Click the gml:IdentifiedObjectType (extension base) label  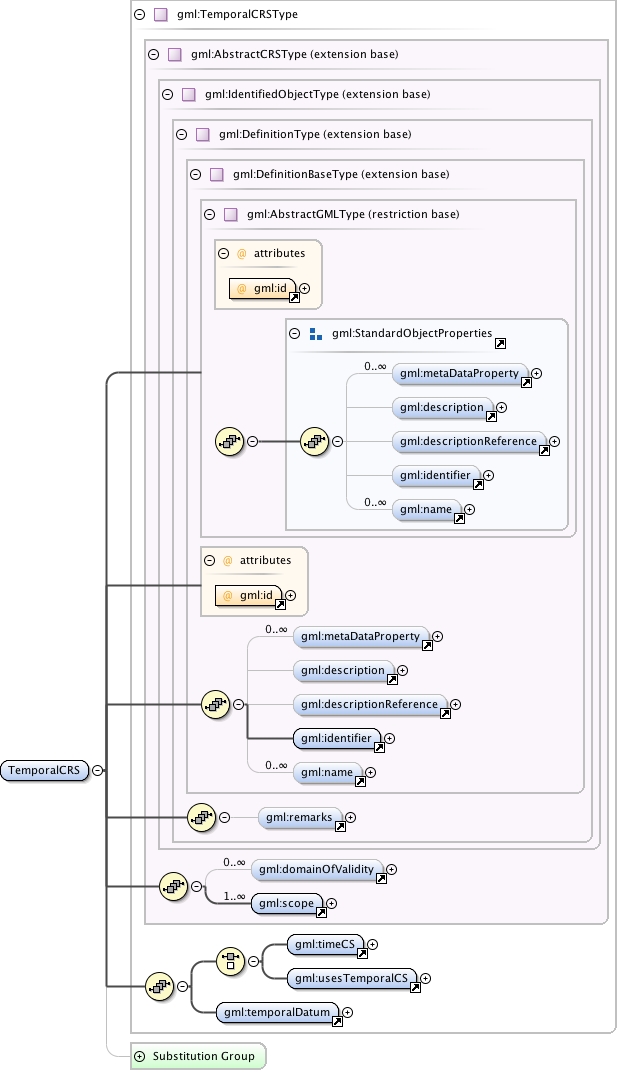pos(318,94)
